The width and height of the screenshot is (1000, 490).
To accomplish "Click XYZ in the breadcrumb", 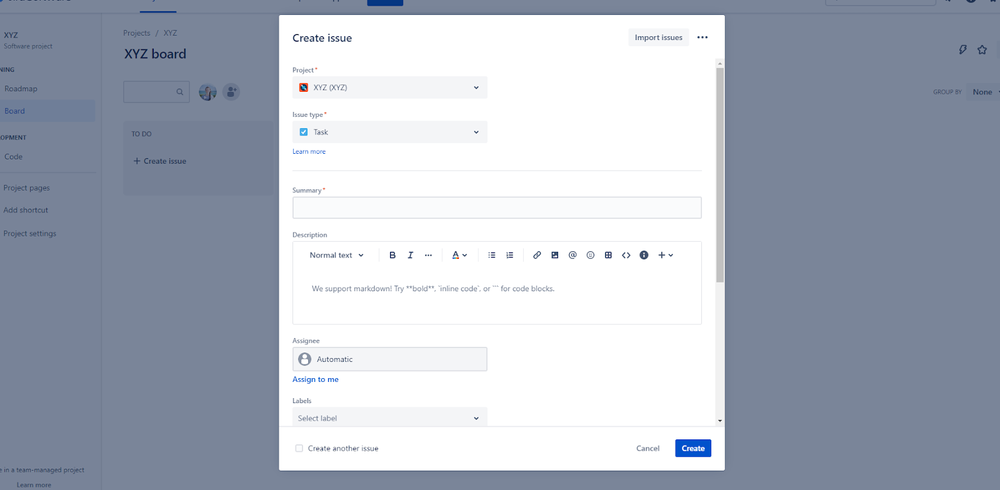I will tap(170, 33).
